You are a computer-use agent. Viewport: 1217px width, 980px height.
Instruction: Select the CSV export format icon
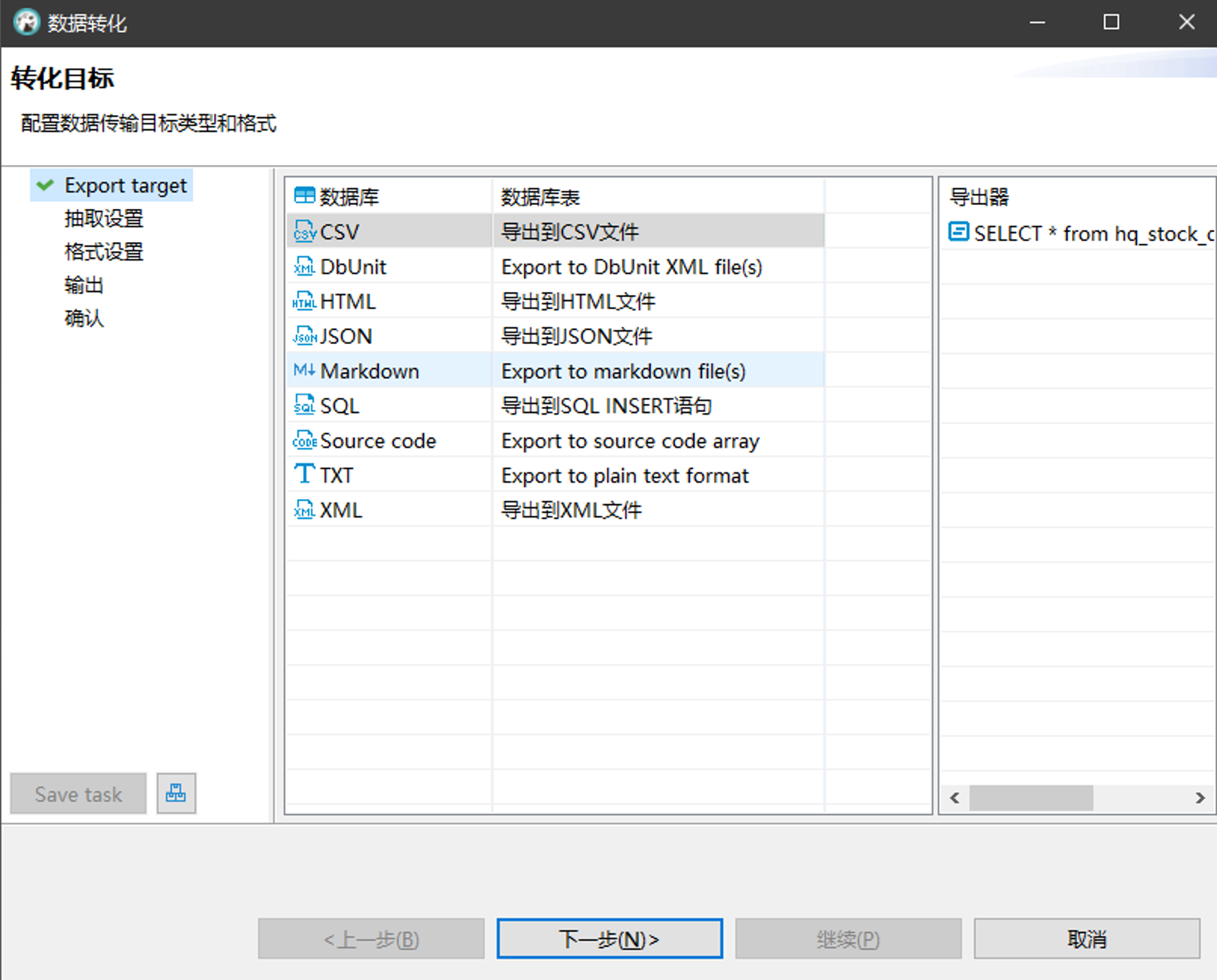click(304, 231)
